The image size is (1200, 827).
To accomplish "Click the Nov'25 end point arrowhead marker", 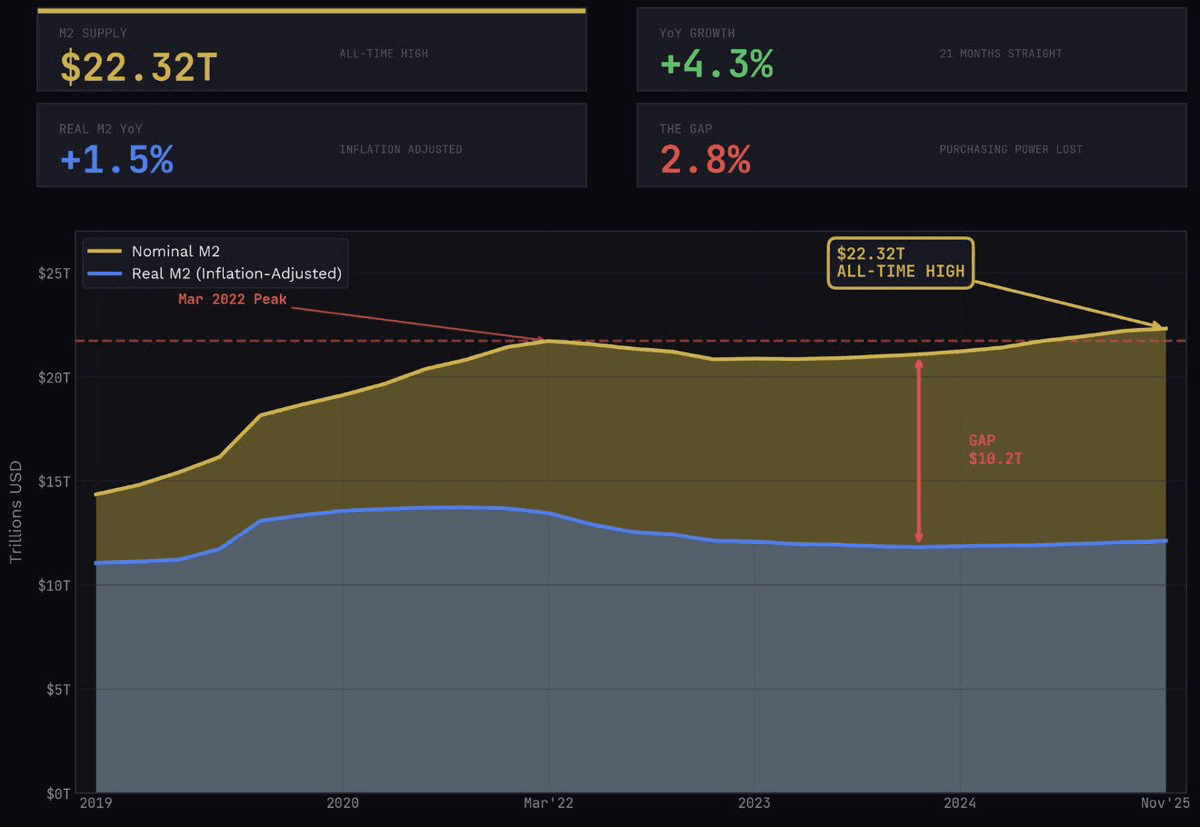I will pyautogui.click(x=1162, y=327).
